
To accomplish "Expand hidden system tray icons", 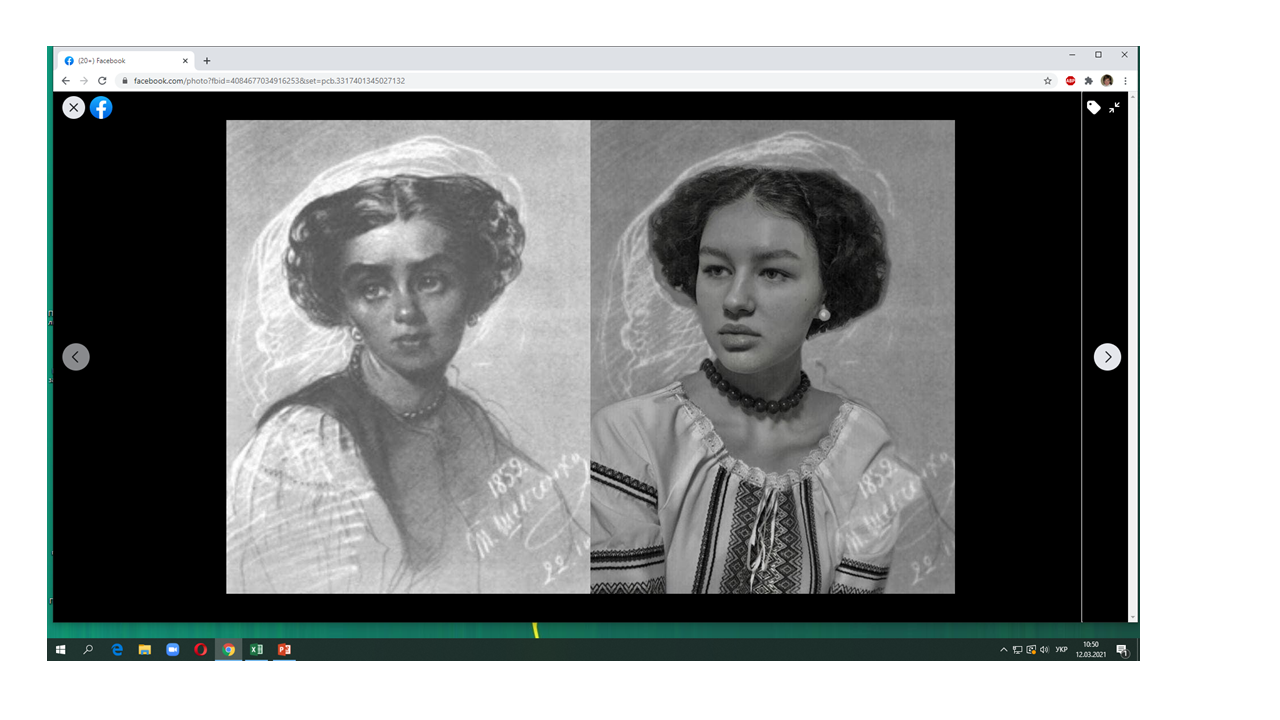I will click(x=1004, y=650).
